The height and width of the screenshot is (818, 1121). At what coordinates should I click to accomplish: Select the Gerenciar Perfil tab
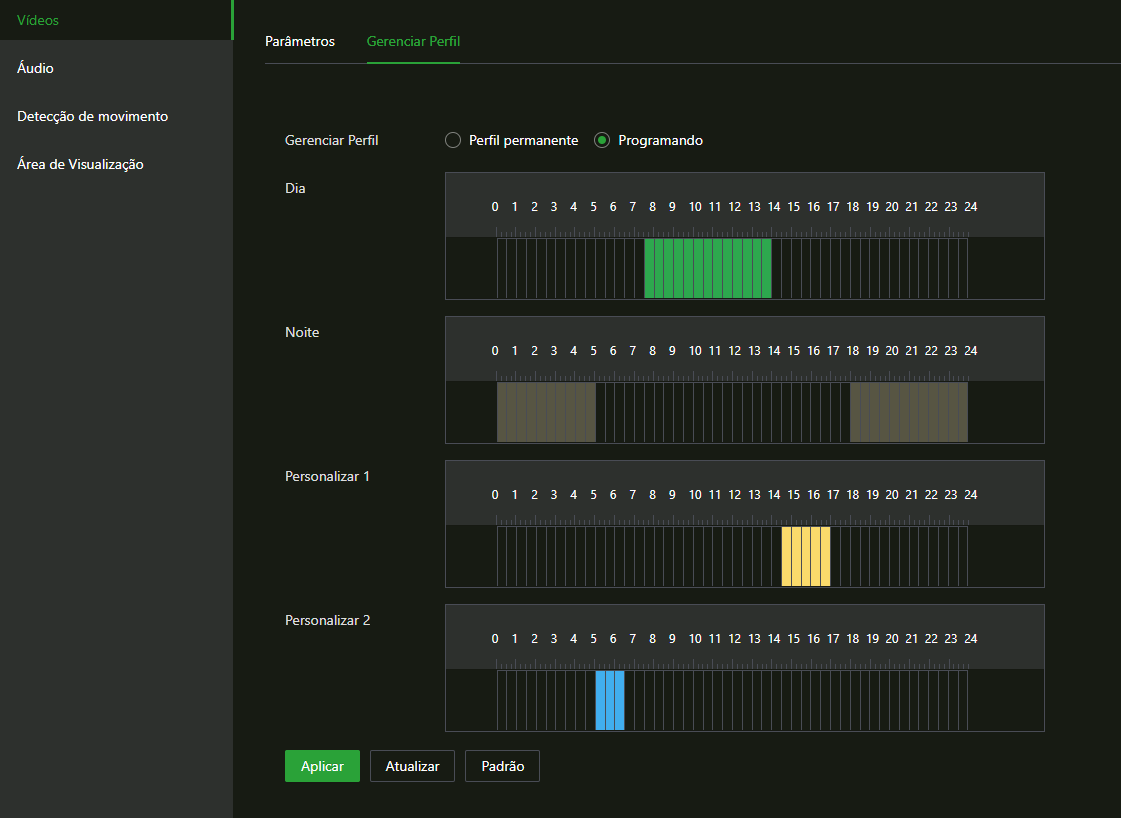coord(413,41)
